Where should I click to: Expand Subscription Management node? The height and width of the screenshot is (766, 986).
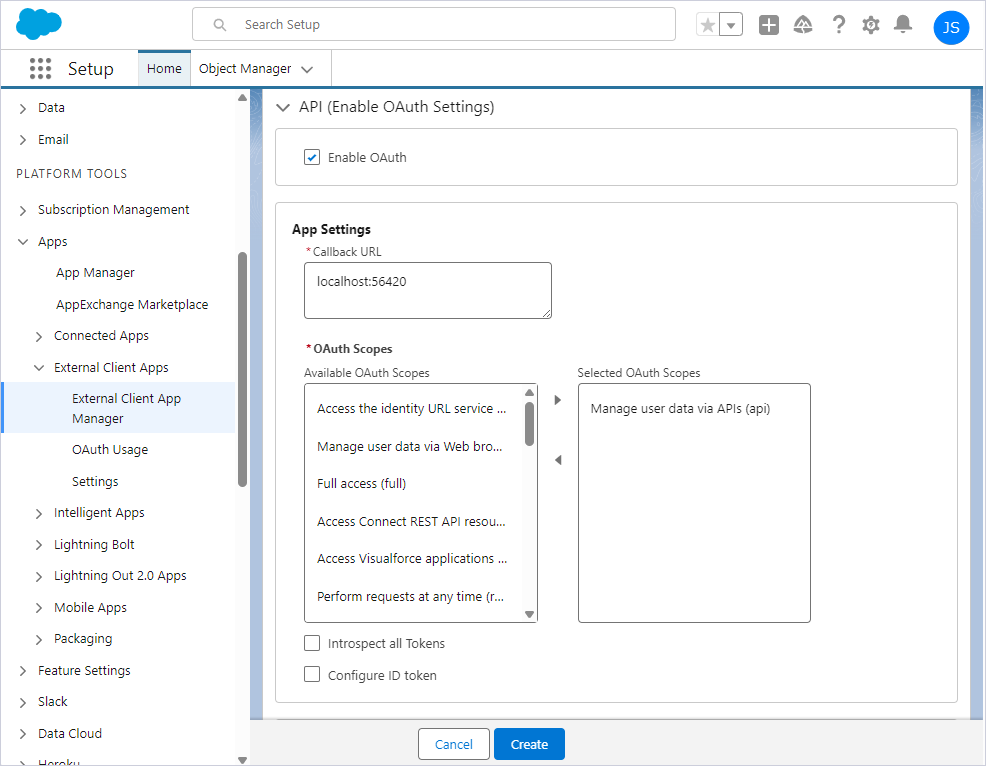point(23,210)
